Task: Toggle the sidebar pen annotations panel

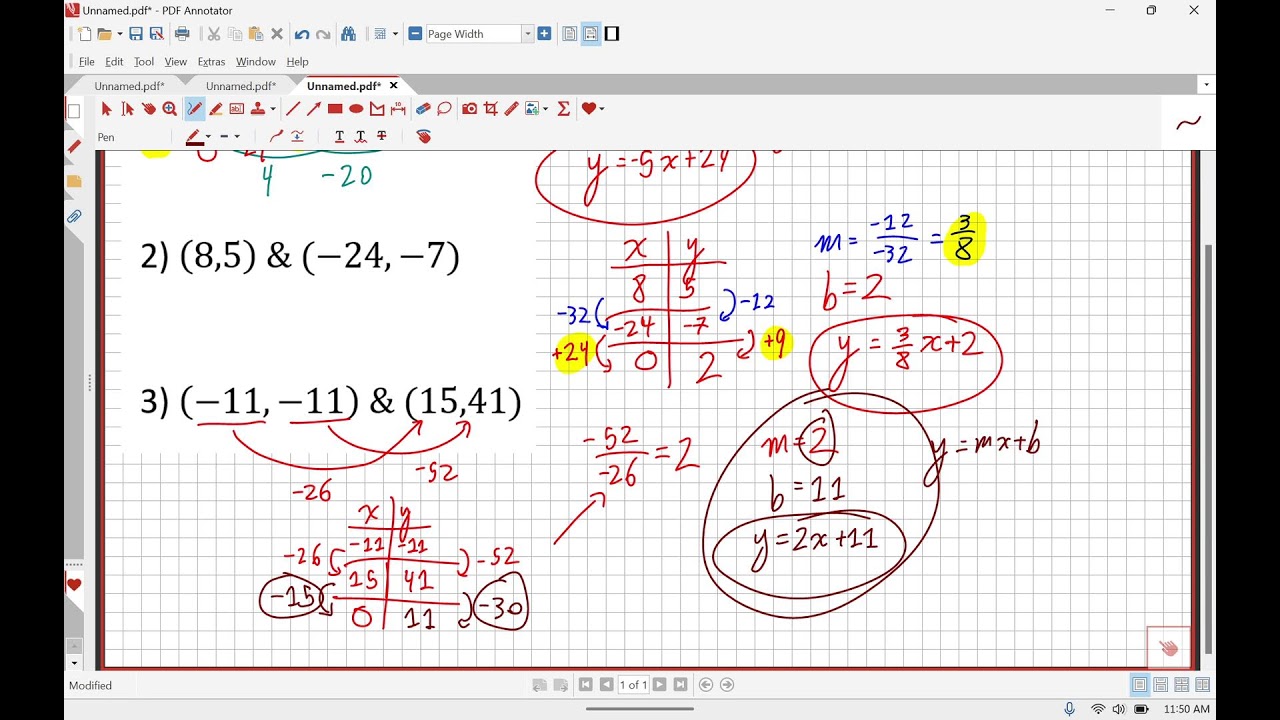Action: 73,147
